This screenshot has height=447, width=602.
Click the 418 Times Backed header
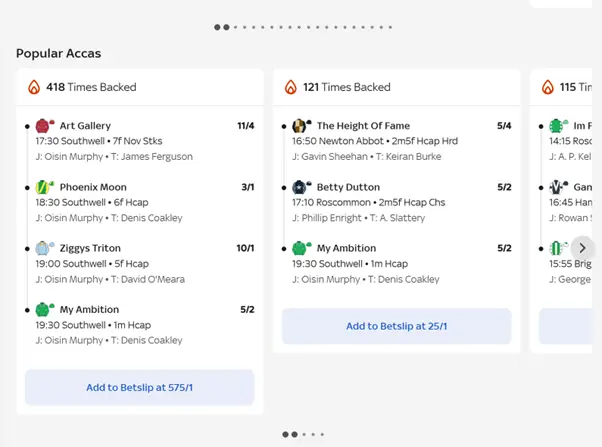[x=91, y=87]
